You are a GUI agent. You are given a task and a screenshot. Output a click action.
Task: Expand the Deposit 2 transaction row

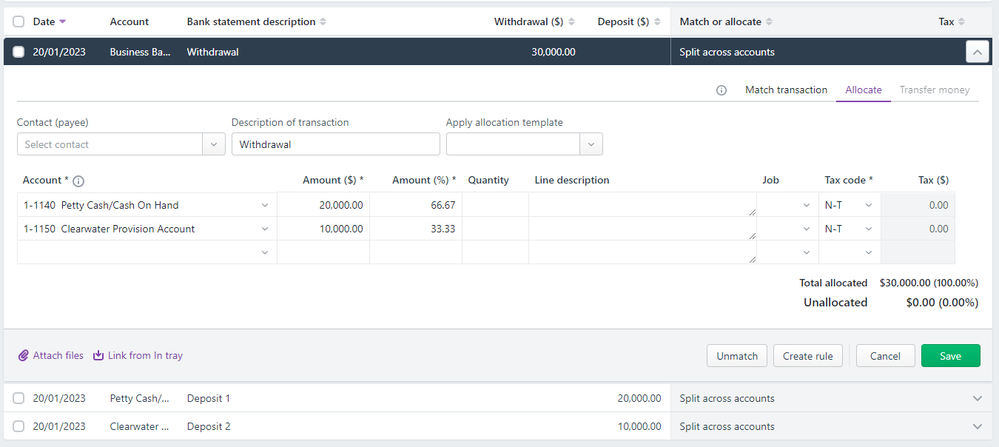coord(977,425)
